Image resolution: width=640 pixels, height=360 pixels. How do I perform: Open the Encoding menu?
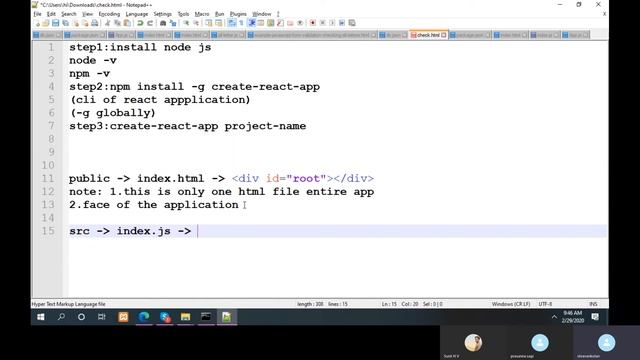point(109,14)
